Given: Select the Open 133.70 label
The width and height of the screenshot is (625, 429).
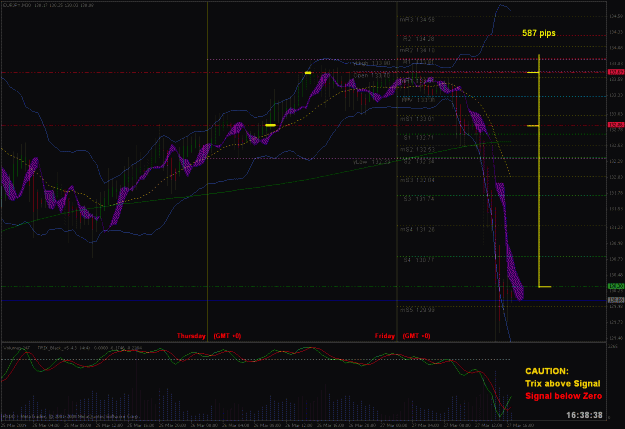Looking at the screenshot, I should tap(371, 75).
